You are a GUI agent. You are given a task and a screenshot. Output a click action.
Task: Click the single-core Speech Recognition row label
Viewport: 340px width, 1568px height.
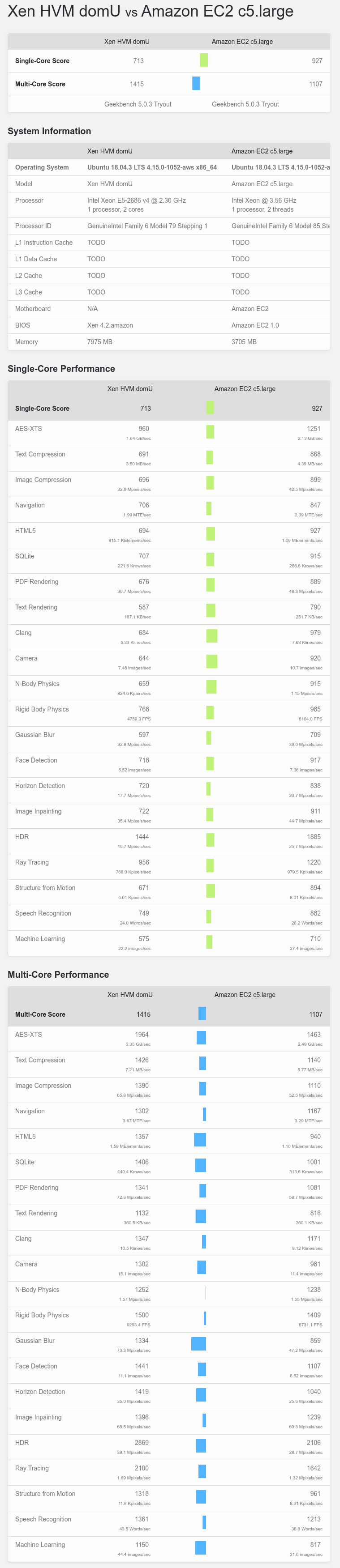point(43,914)
